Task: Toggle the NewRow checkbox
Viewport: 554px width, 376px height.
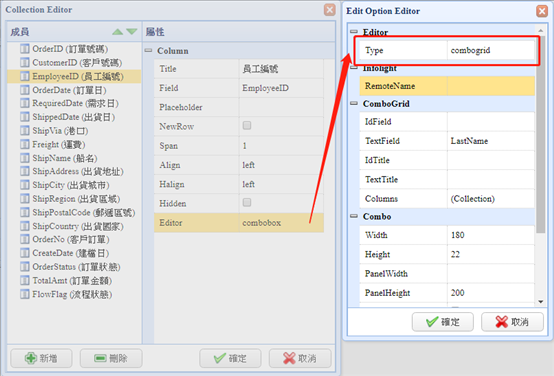Action: coord(247,125)
